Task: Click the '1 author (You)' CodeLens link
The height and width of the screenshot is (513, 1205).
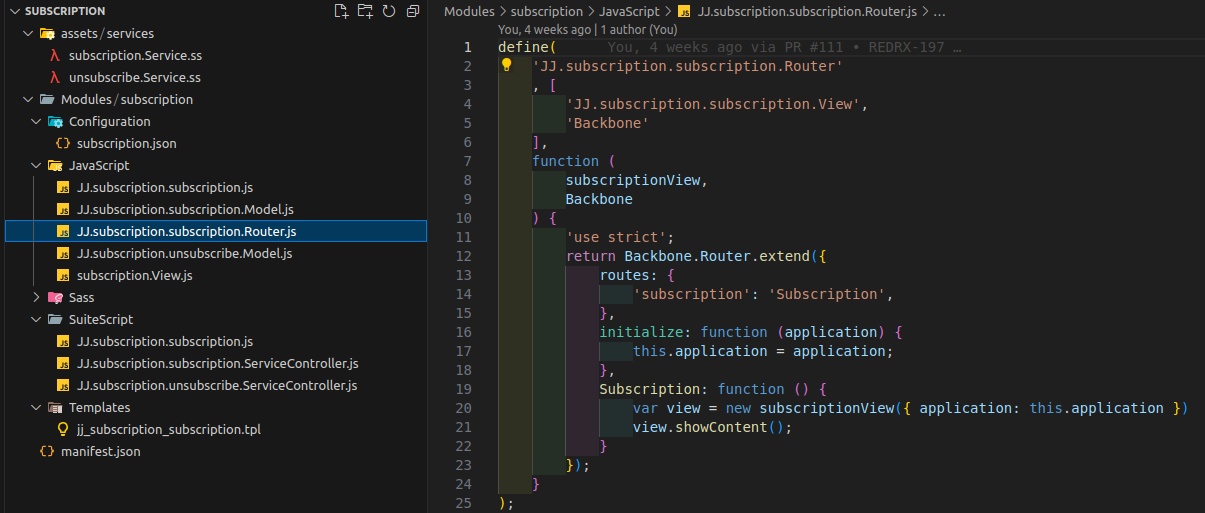Action: pos(640,30)
